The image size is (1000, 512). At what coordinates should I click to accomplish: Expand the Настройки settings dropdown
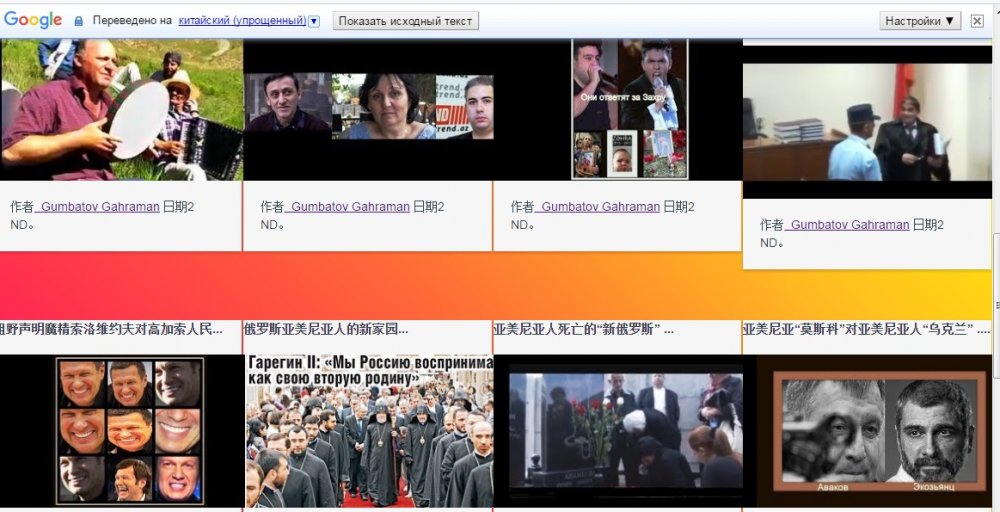point(920,21)
